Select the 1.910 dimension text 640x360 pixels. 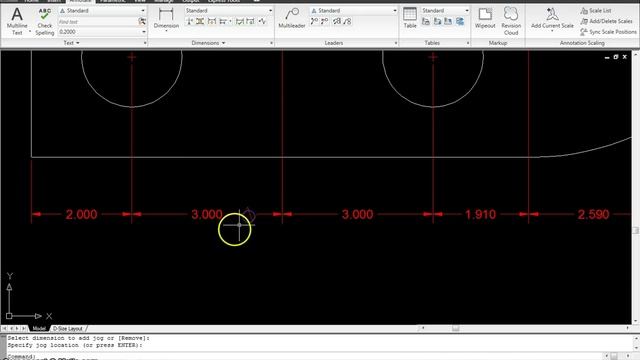480,214
